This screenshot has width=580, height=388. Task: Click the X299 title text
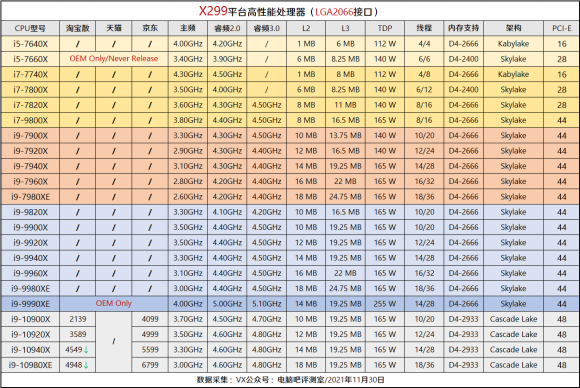click(x=213, y=11)
